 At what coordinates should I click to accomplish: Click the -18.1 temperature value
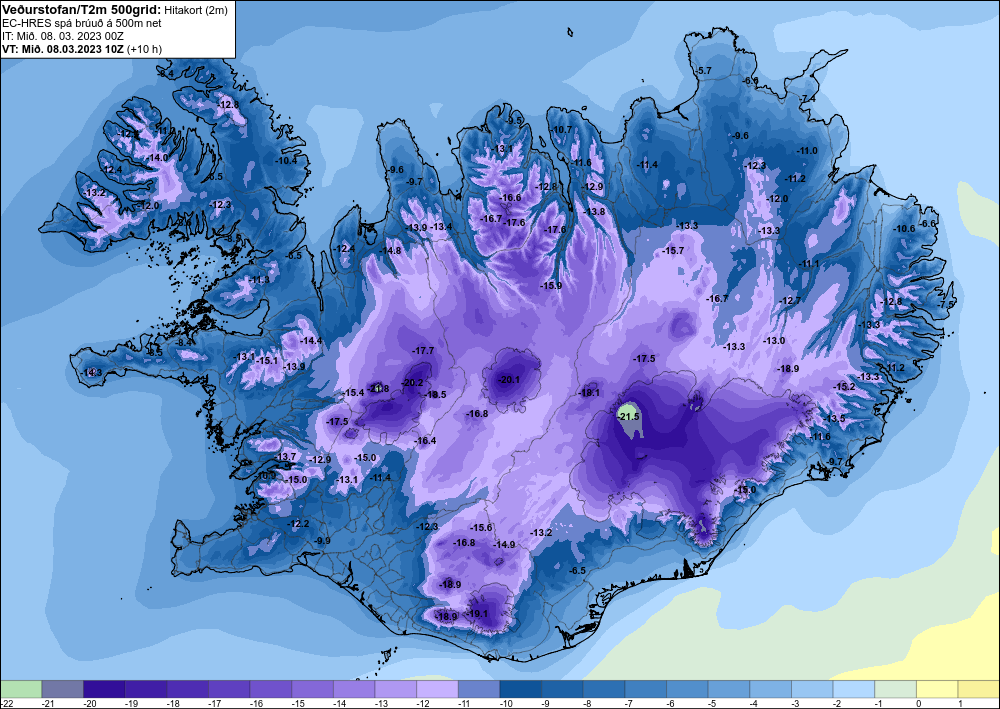point(589,393)
